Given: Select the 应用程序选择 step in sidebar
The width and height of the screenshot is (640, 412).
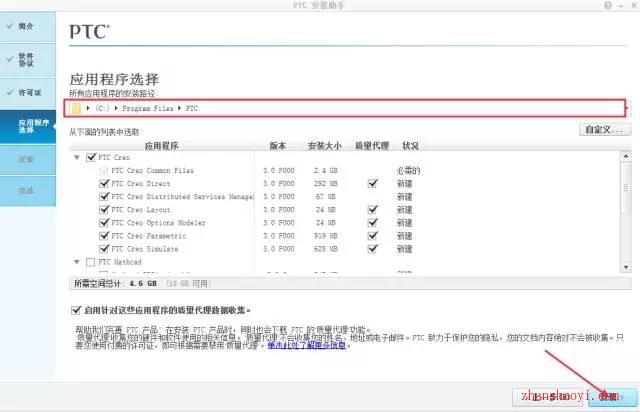Looking at the screenshot, I should (28, 126).
